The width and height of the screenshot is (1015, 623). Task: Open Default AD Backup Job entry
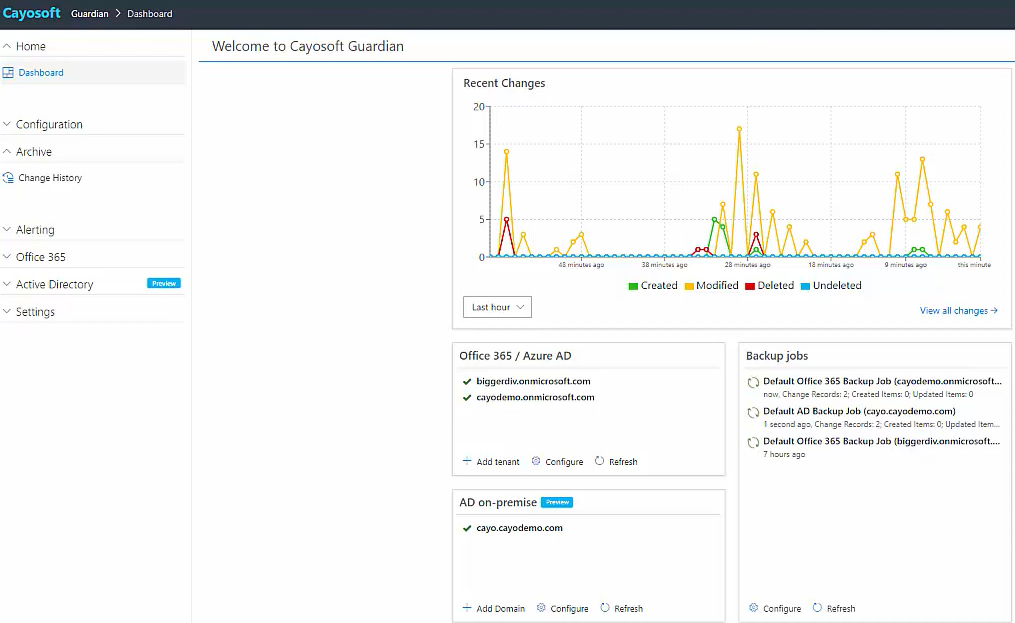pyautogui.click(x=859, y=411)
